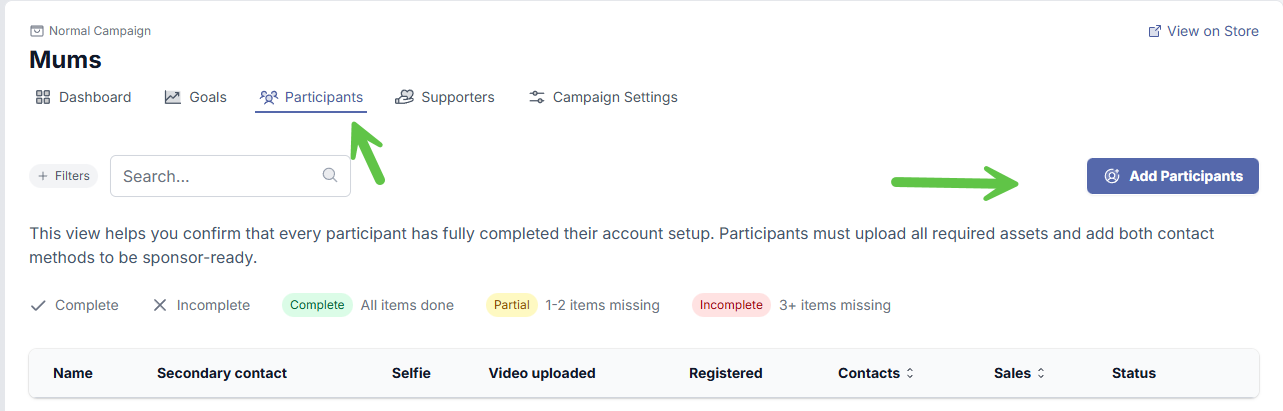
Task: Click the search magnifier icon
Action: [330, 175]
